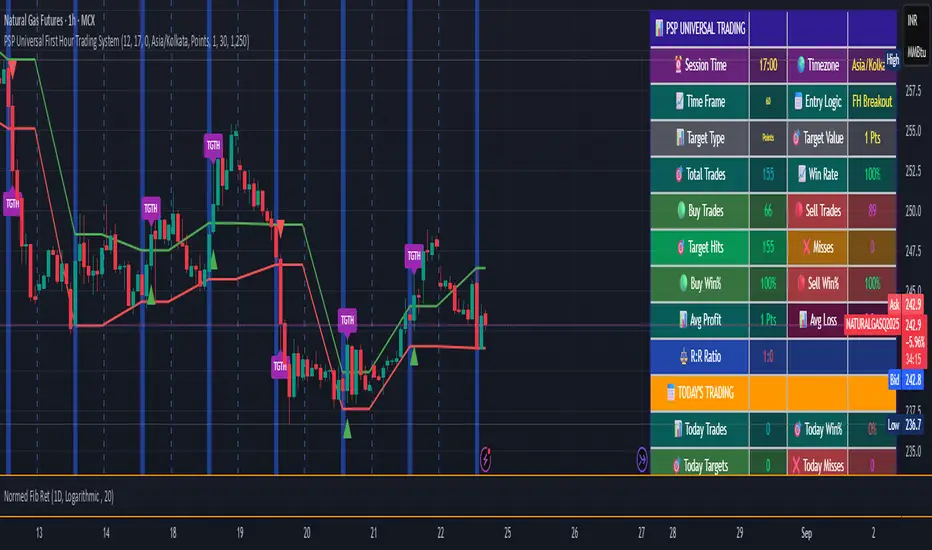Click the NATURALGASQ2025 symbol price label
The image size is (932, 550).
[872, 325]
